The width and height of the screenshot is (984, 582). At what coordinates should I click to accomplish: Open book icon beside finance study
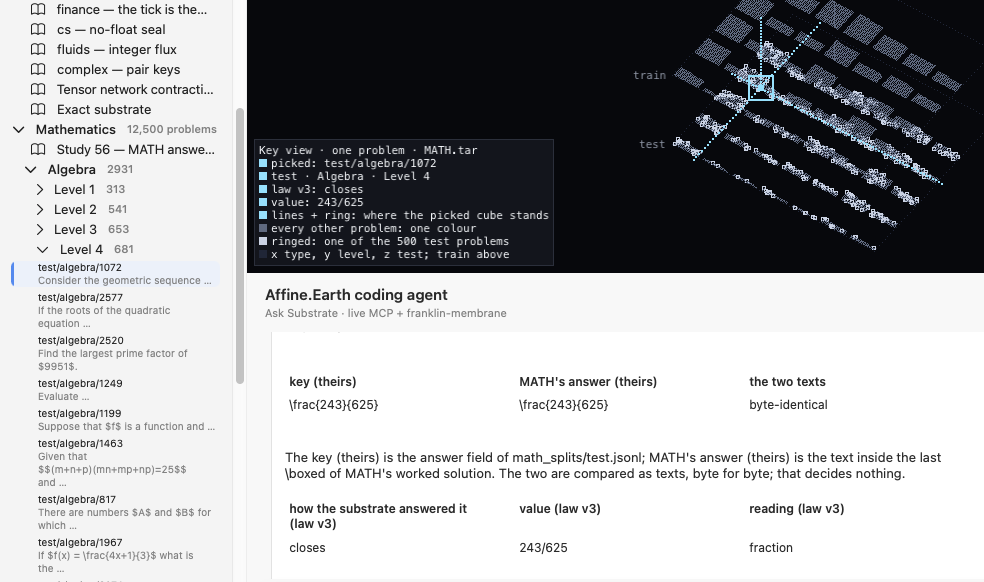(38, 9)
